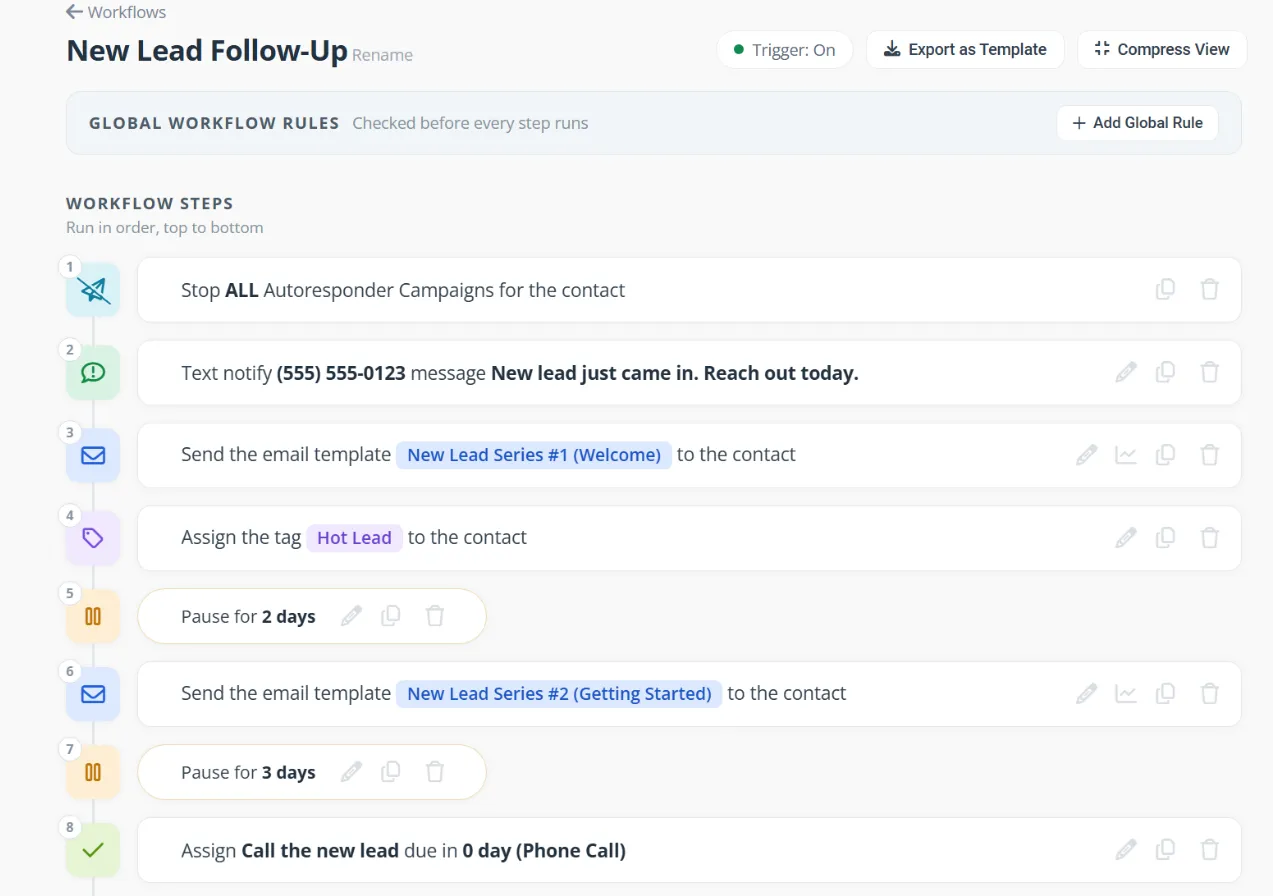Delete the Stop ALL Autoresponder step
This screenshot has height=896, width=1273.
(1209, 290)
